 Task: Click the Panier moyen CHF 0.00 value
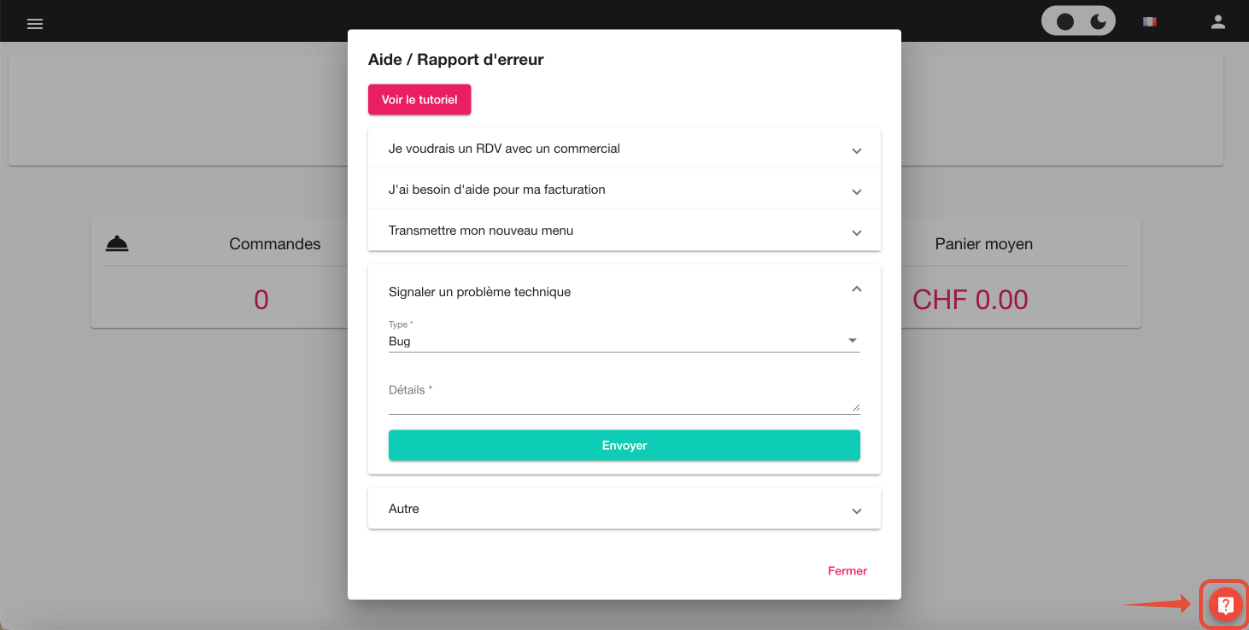point(970,299)
